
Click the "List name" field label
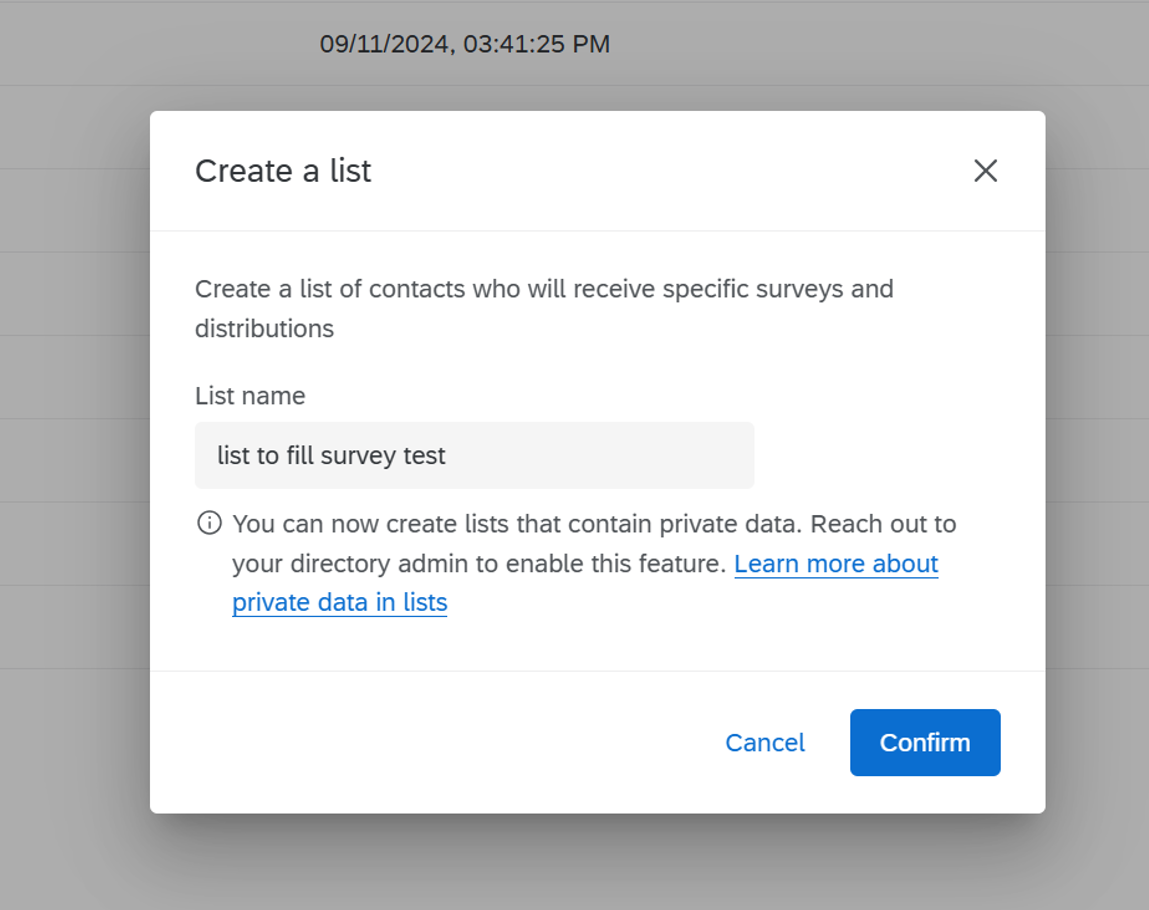point(250,396)
